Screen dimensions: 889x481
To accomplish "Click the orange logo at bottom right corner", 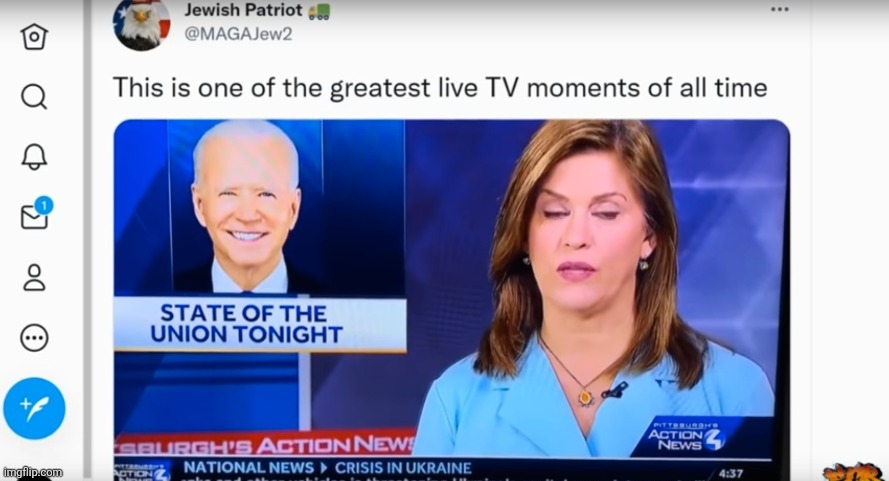I will click(854, 472).
